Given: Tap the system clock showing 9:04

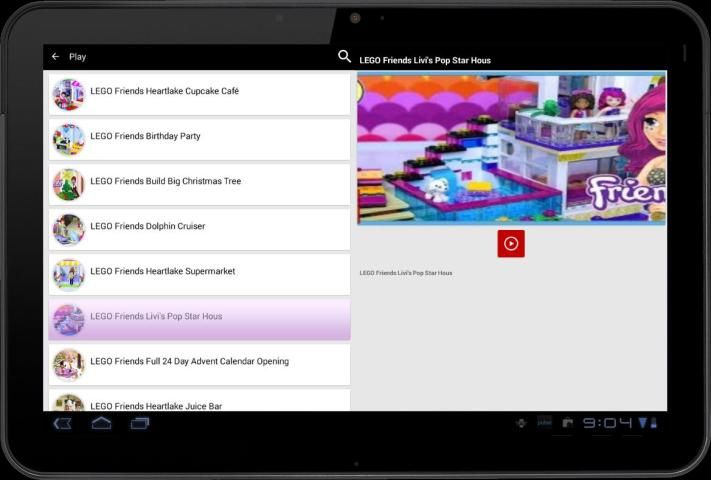Looking at the screenshot, I should pos(608,423).
